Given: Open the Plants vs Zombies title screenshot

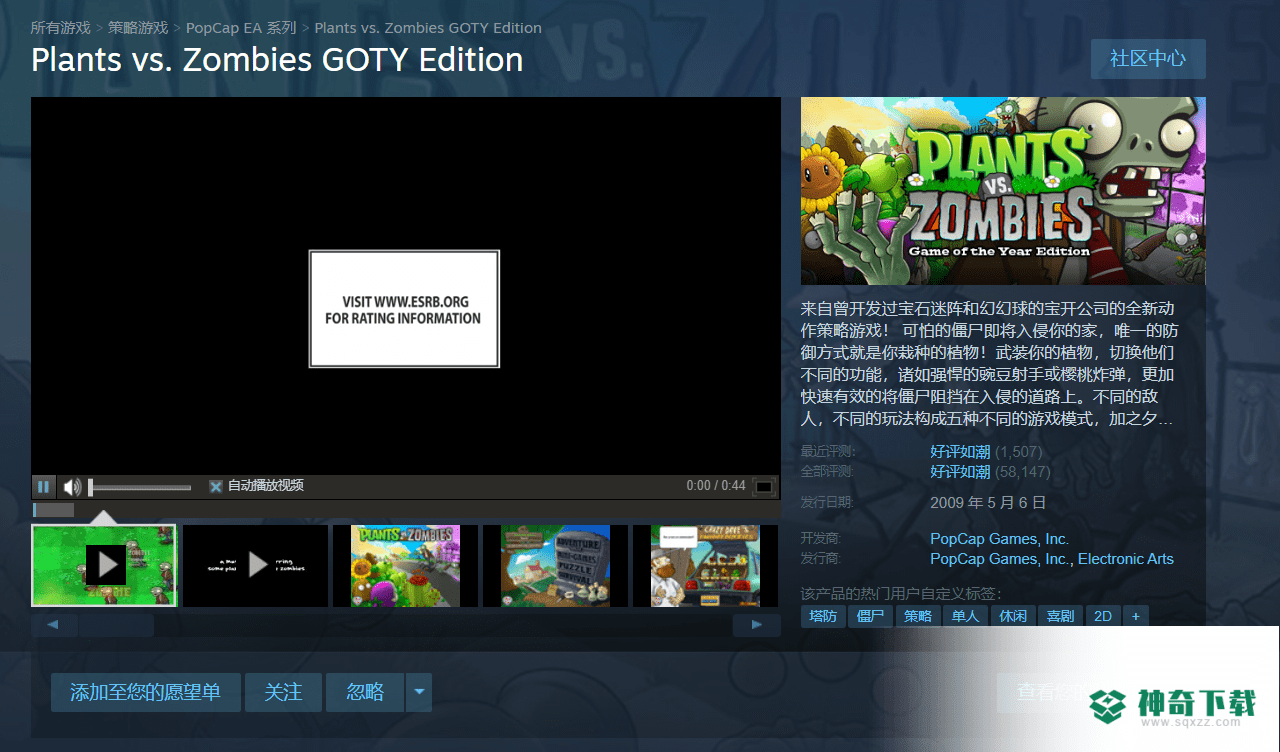Looking at the screenshot, I should click(x=405, y=566).
